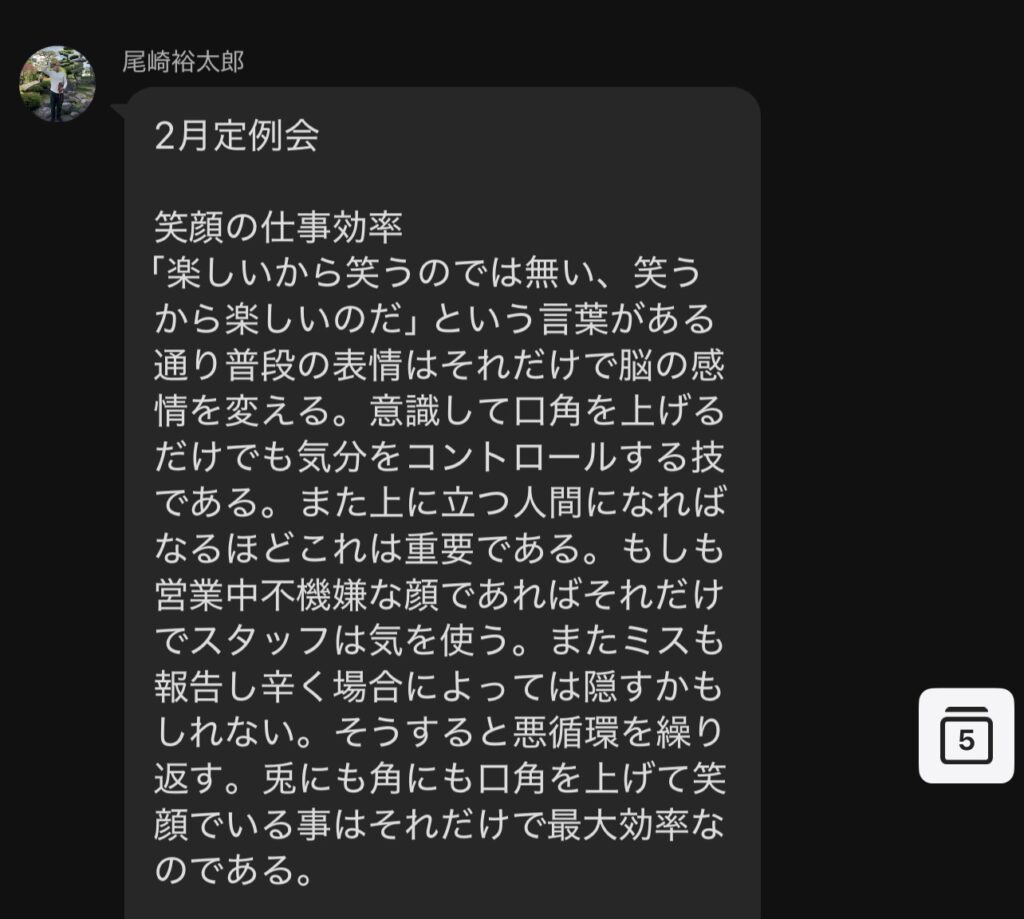Screen dimensions: 1024x919
Task: Tap the line containing 悪循環を繰り
Action: pyautogui.click(x=440, y=732)
